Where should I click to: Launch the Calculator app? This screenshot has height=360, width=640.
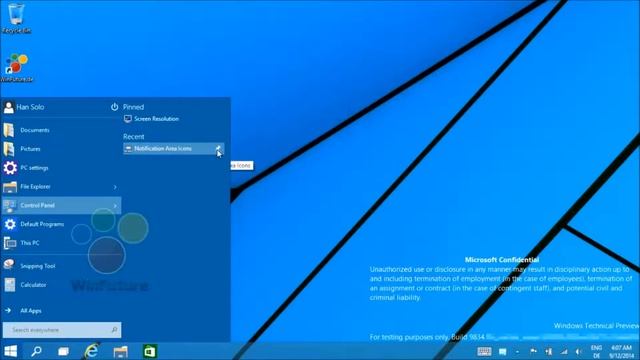pyautogui.click(x=61, y=284)
